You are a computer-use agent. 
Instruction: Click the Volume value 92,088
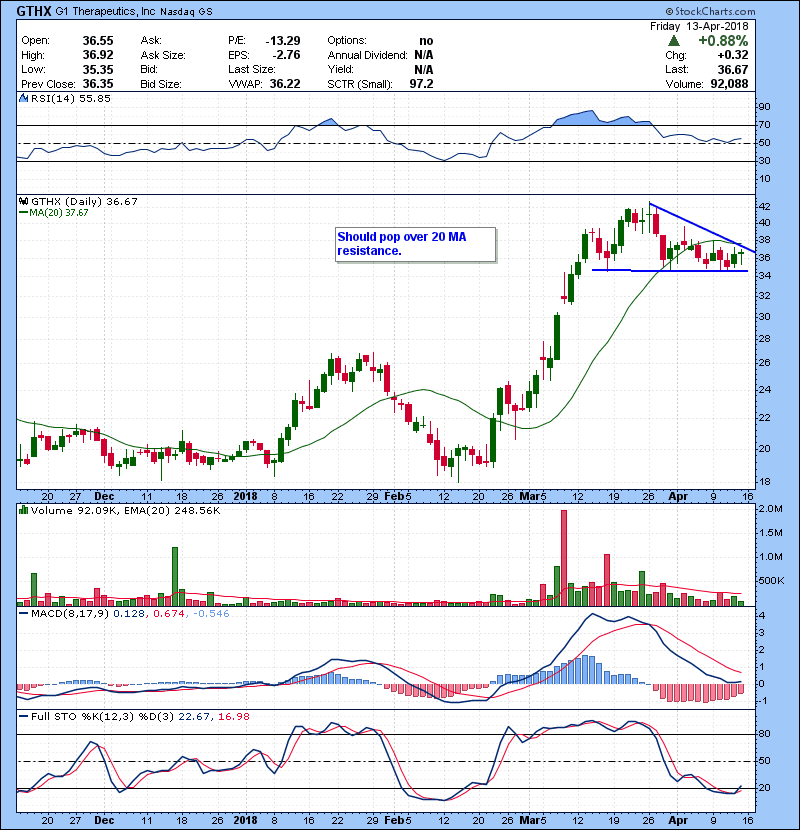(729, 84)
